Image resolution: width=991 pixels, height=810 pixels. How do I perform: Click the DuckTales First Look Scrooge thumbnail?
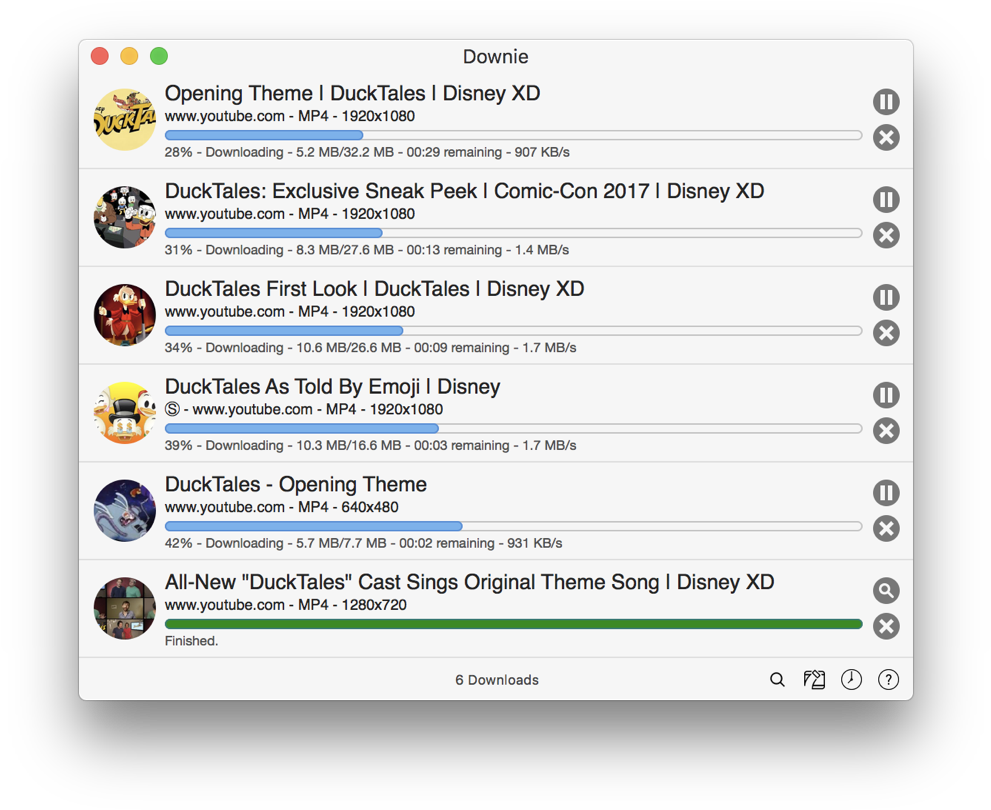coord(125,315)
